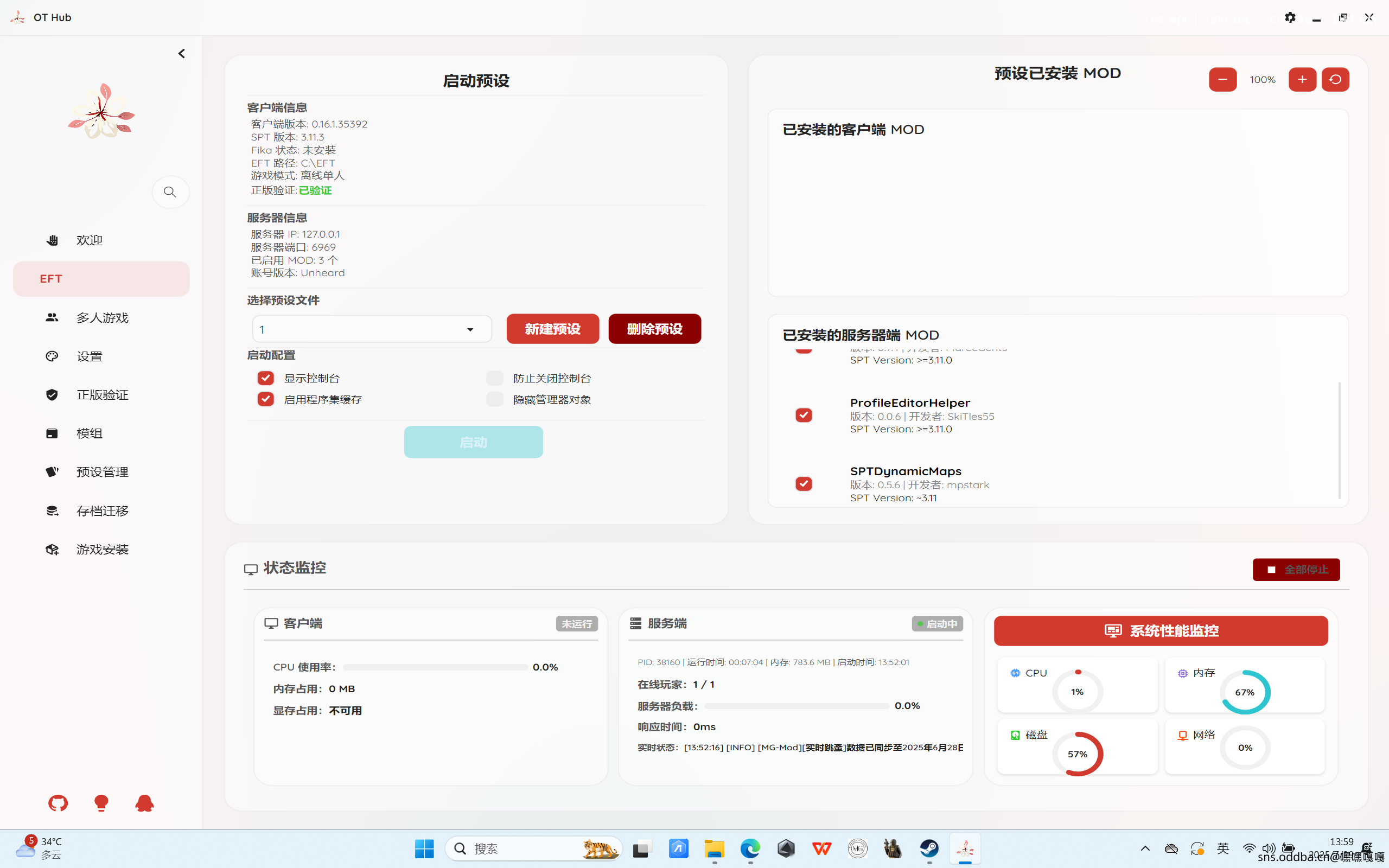Click the 系统性能监控 button

(x=1161, y=631)
